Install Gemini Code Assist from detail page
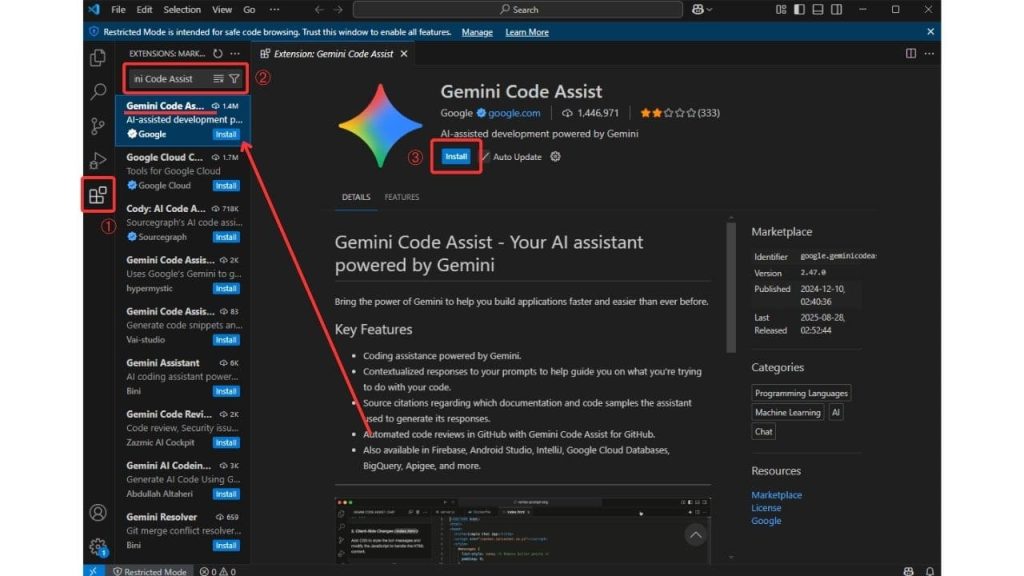 click(456, 157)
